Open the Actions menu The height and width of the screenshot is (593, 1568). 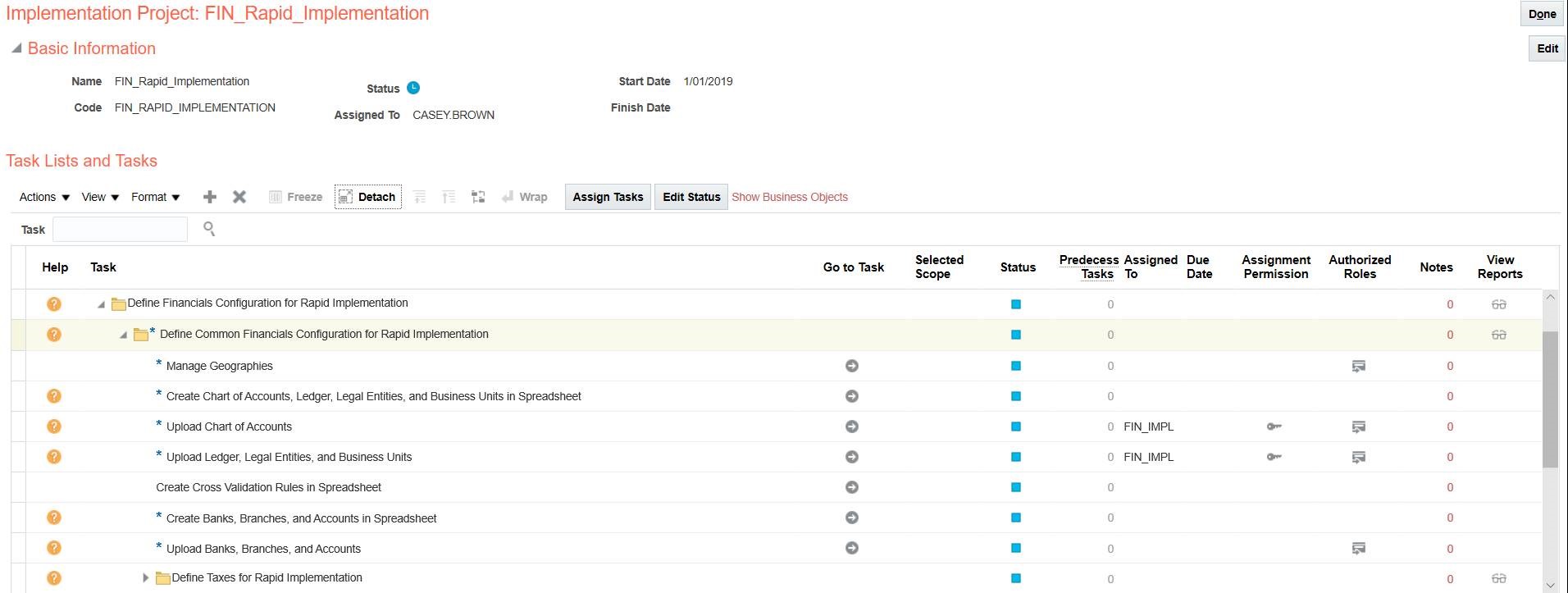pos(44,197)
